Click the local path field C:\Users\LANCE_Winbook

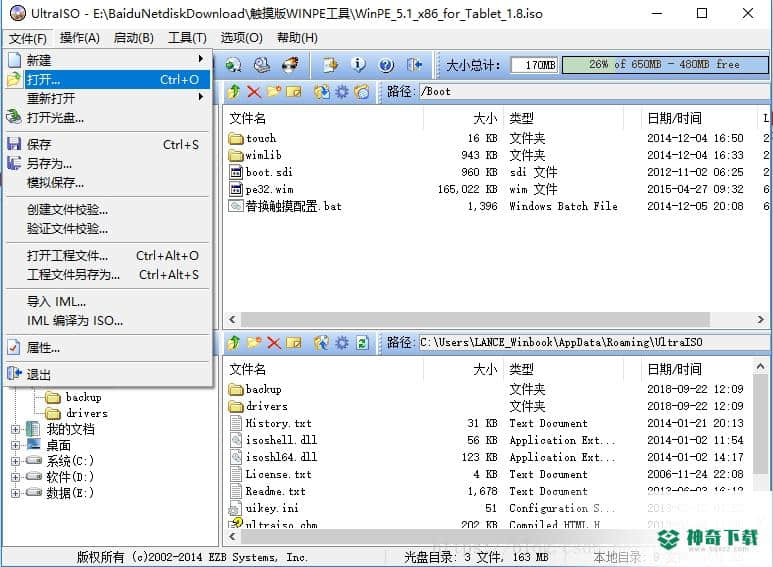pyautogui.click(x=594, y=342)
